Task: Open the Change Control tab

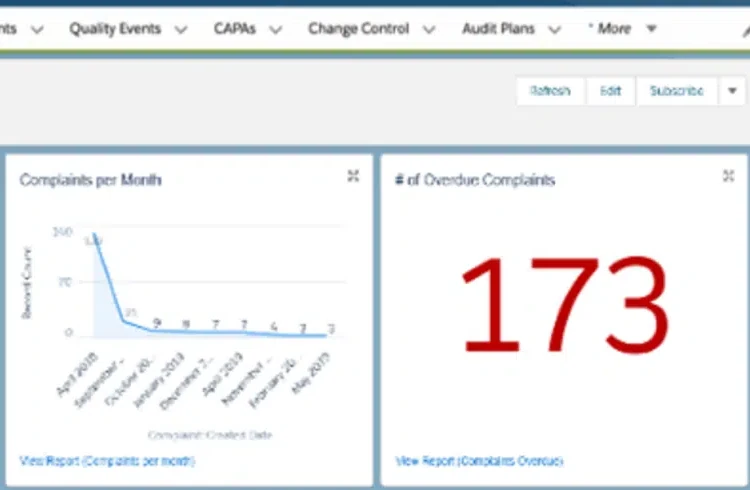Action: 358,29
